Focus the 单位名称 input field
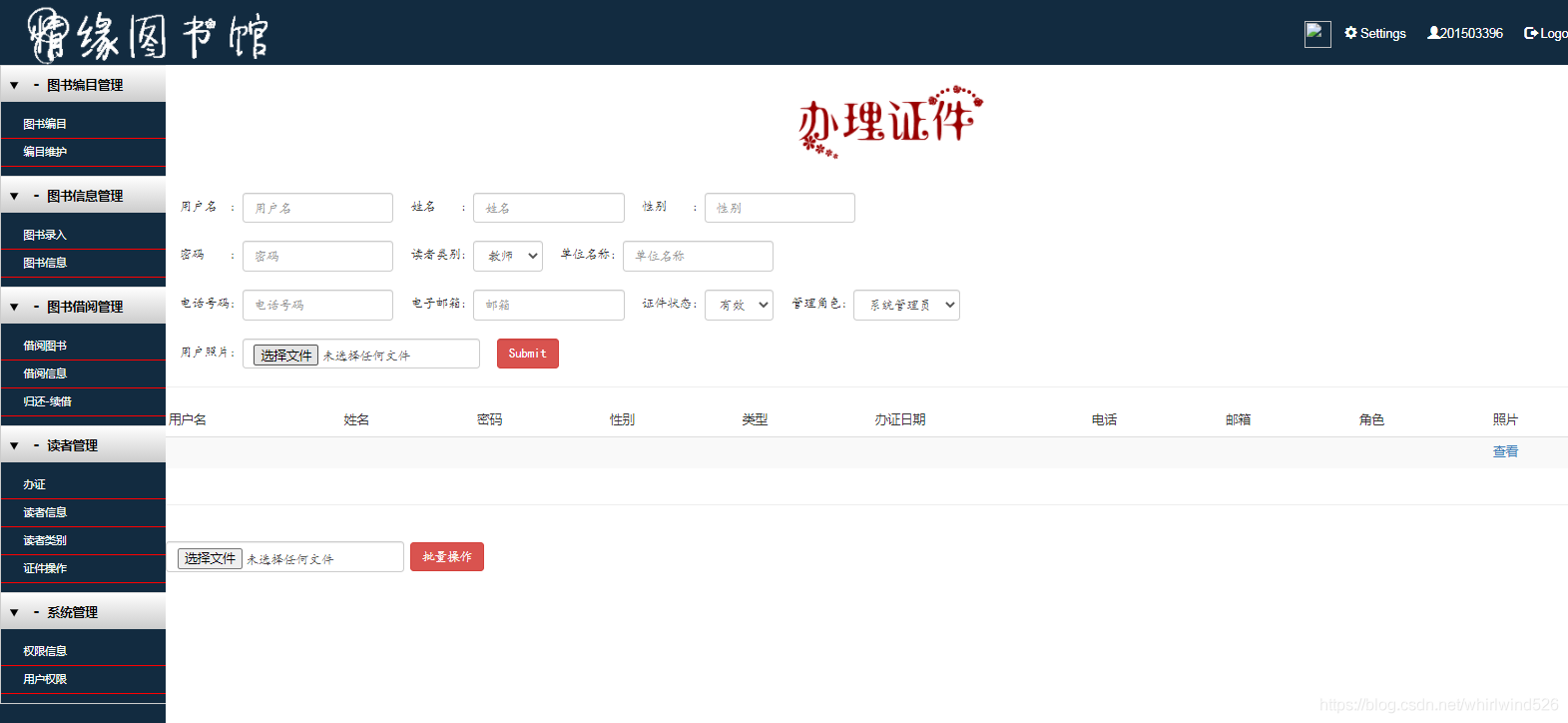The height and width of the screenshot is (723, 1568). 698,256
